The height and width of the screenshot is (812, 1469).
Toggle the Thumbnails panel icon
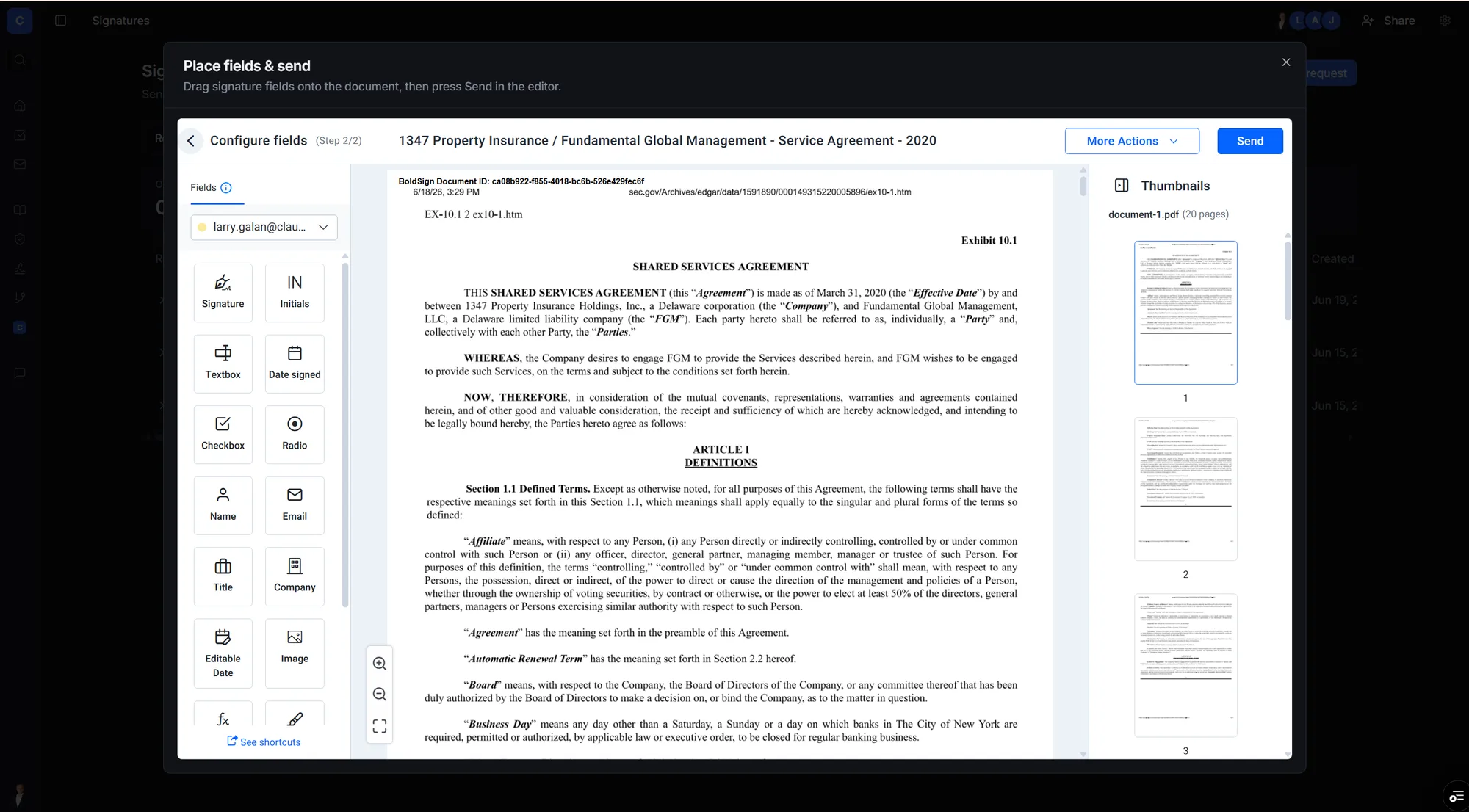(1122, 186)
